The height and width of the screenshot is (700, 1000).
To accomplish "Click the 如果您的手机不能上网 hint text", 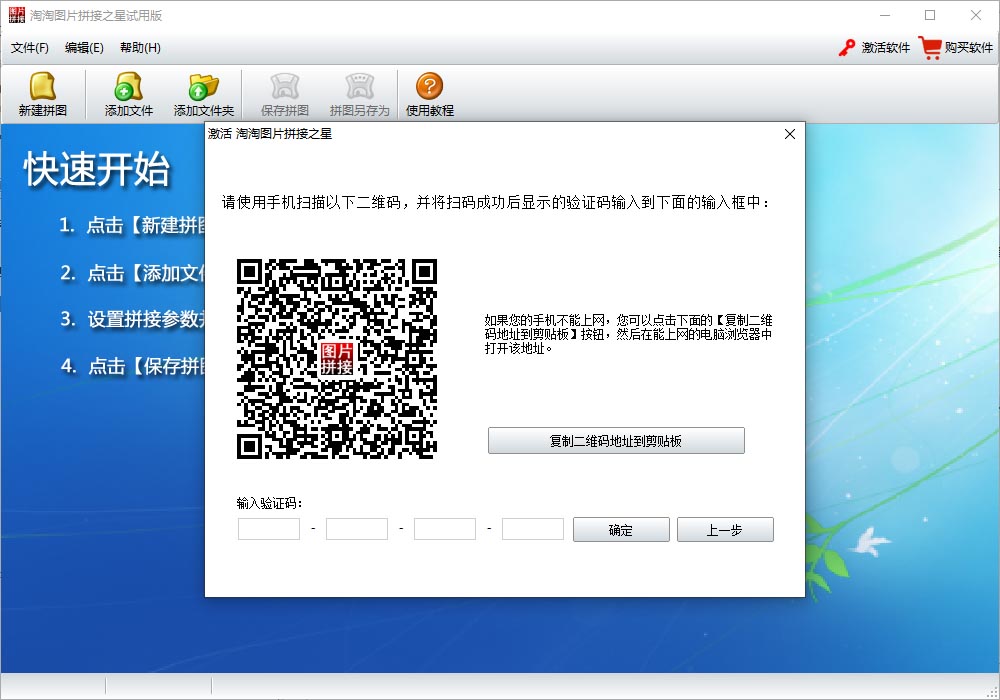I will tap(628, 334).
